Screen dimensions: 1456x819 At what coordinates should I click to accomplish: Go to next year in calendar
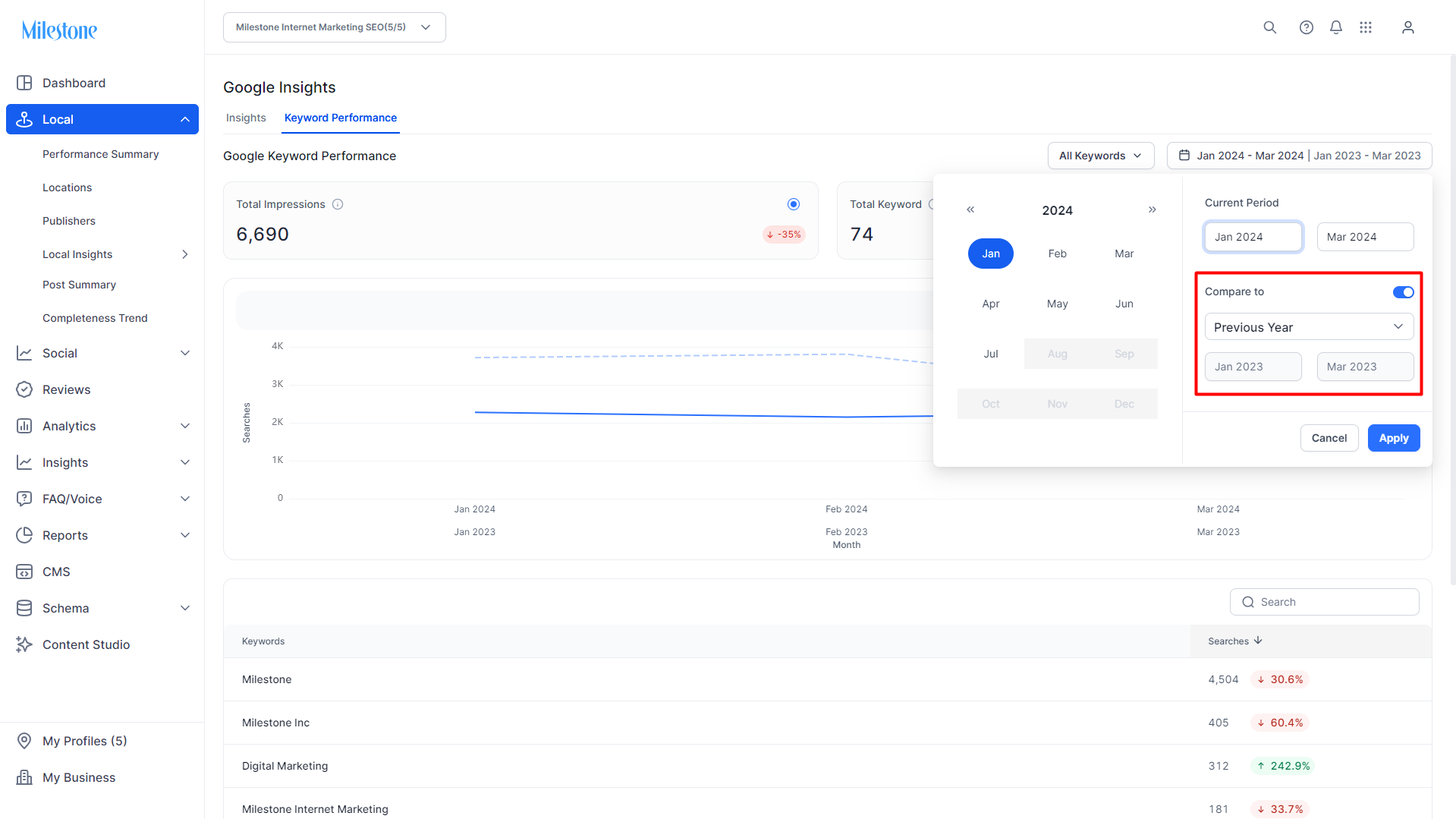[1153, 209]
